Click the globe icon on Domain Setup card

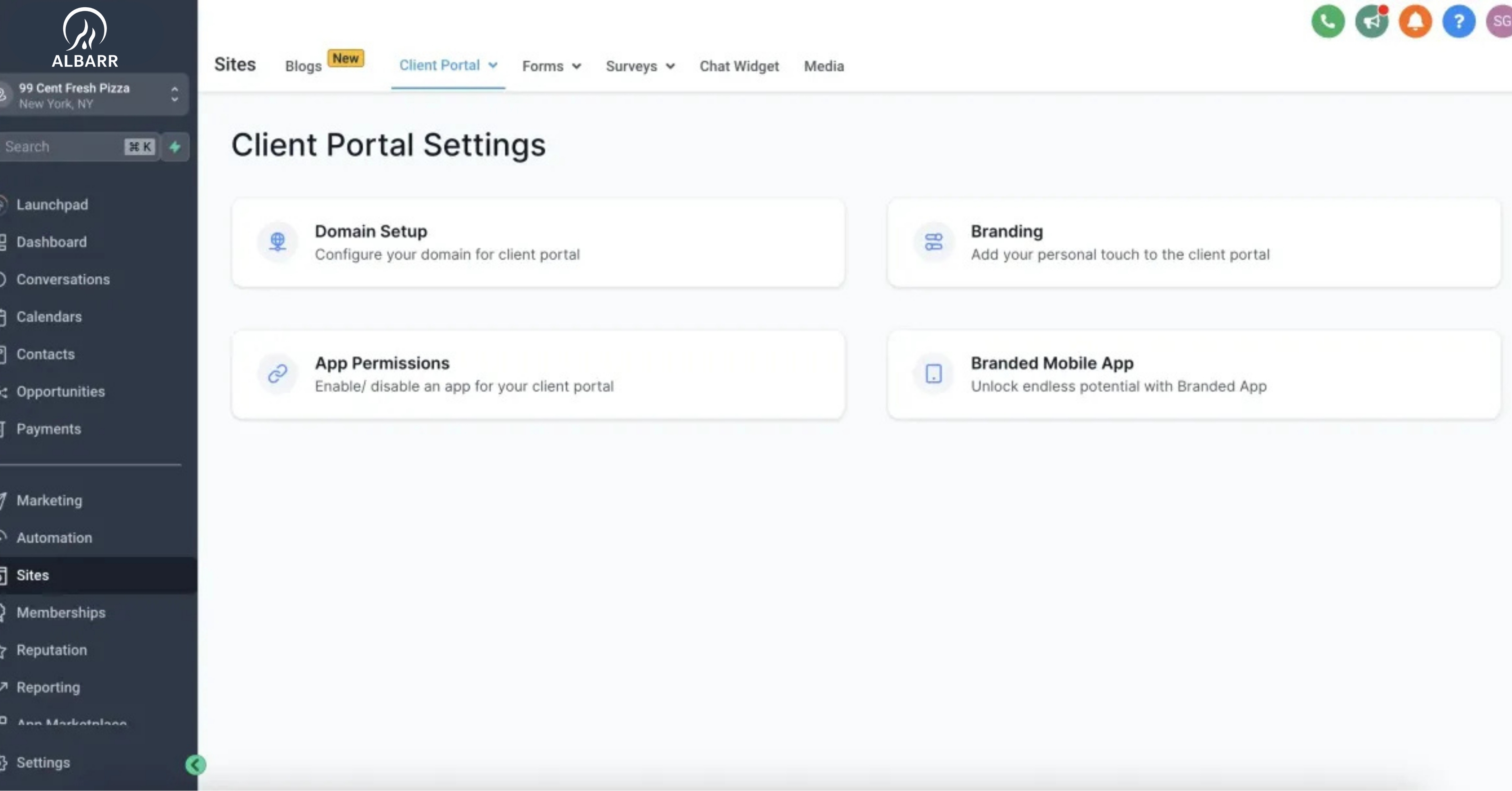point(278,242)
